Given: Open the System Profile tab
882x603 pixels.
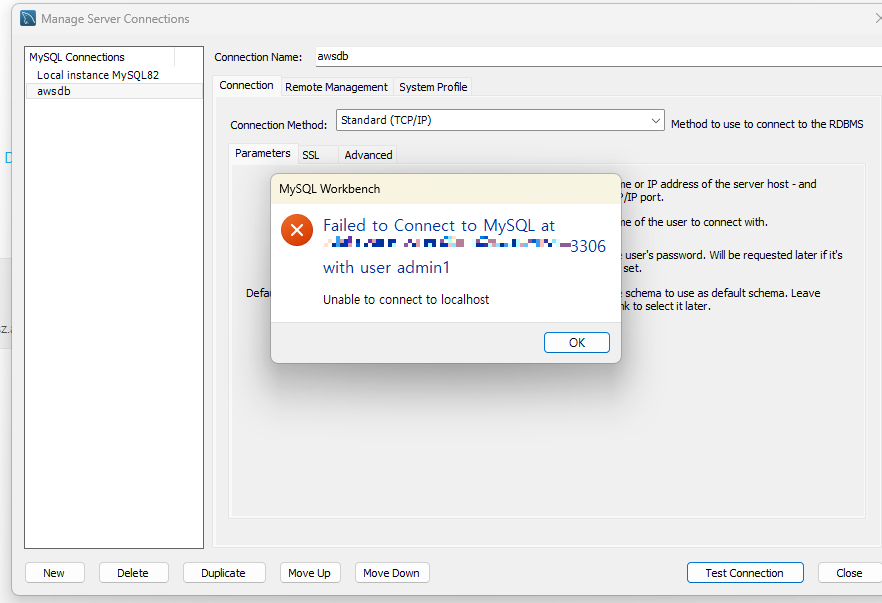Looking at the screenshot, I should 433,87.
